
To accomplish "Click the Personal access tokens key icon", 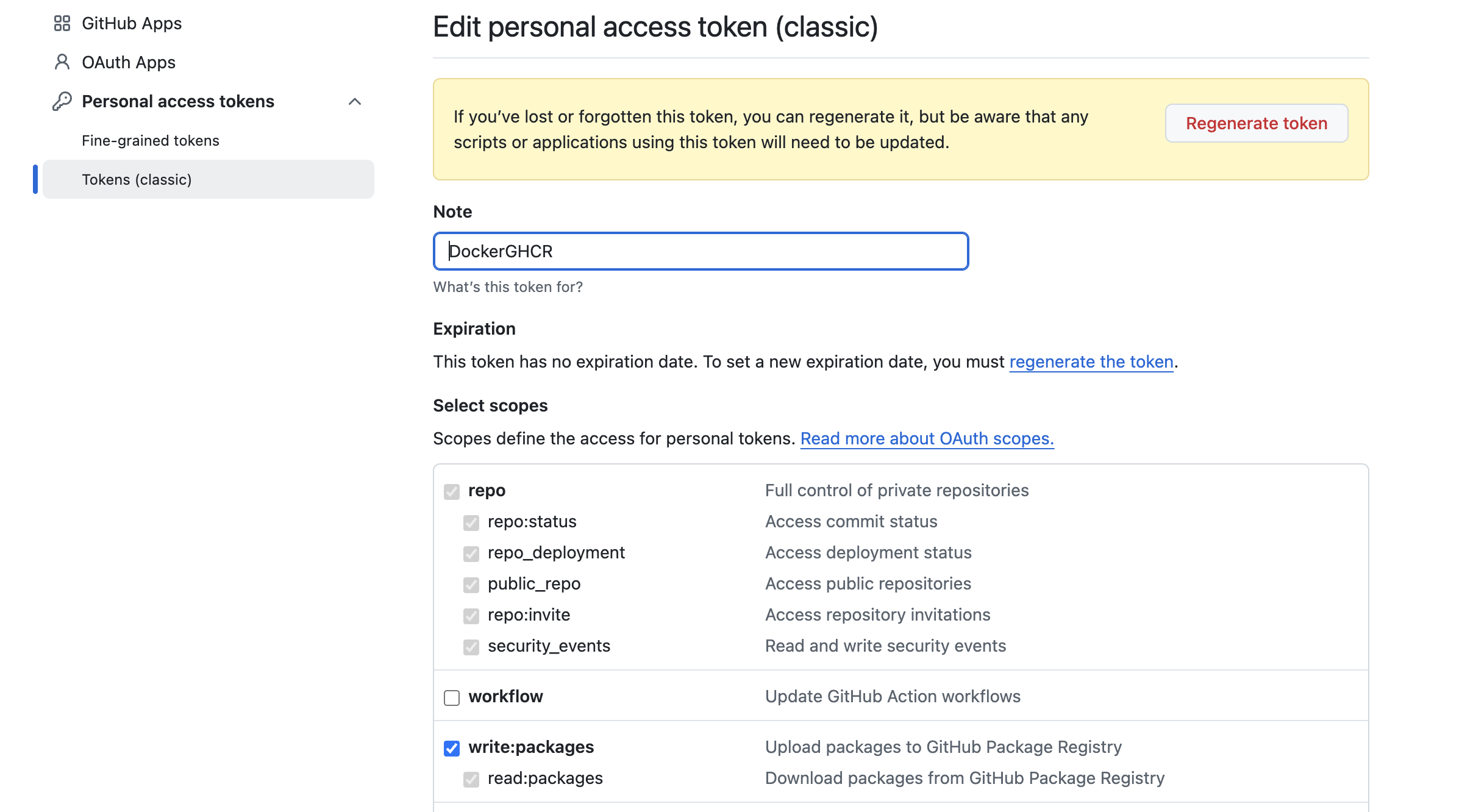I will tap(62, 101).
